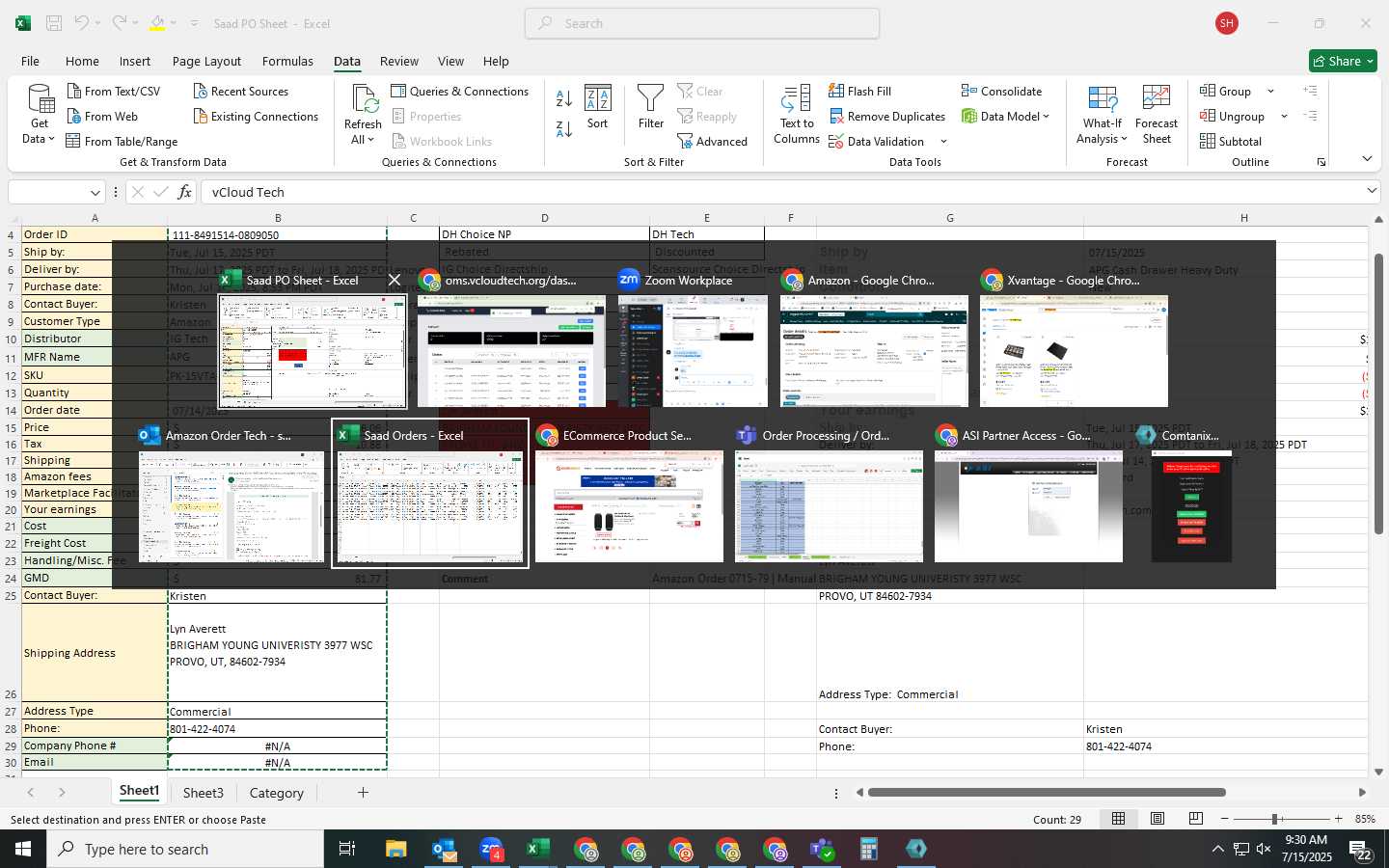Add a new sheet

coord(363,793)
